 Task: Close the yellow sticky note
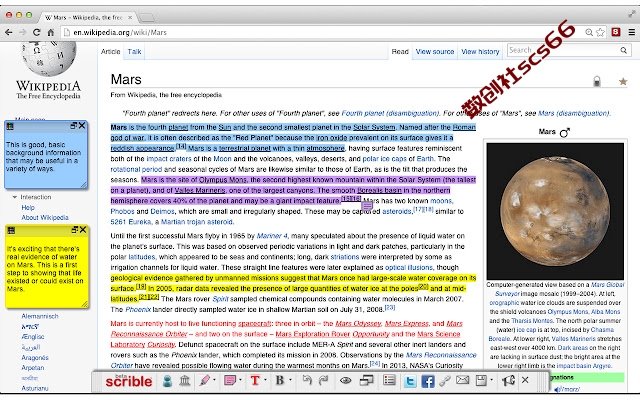(x=83, y=230)
